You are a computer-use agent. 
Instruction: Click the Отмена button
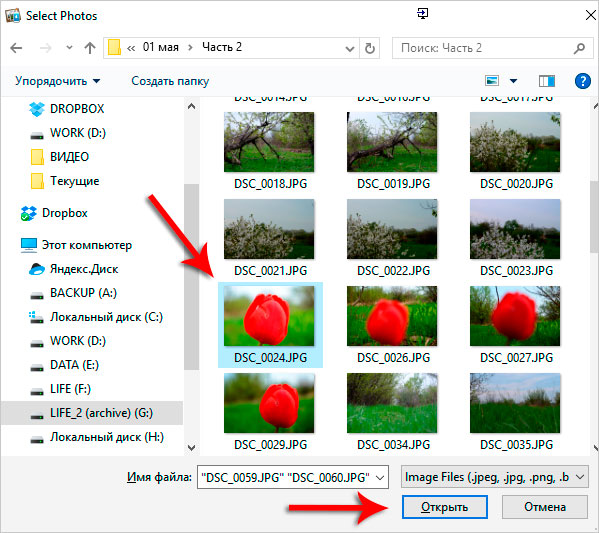click(545, 507)
